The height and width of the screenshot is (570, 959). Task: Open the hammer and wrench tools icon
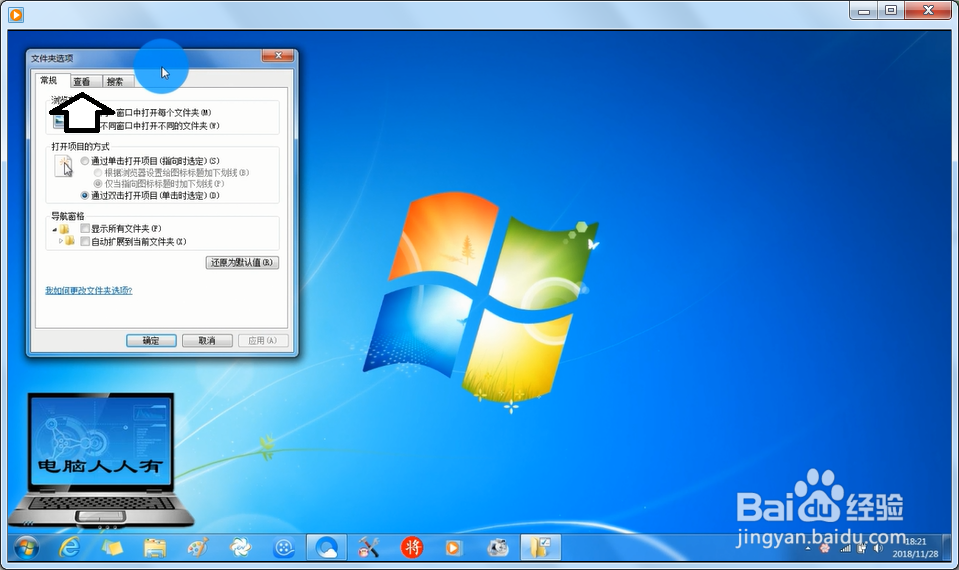point(369,547)
